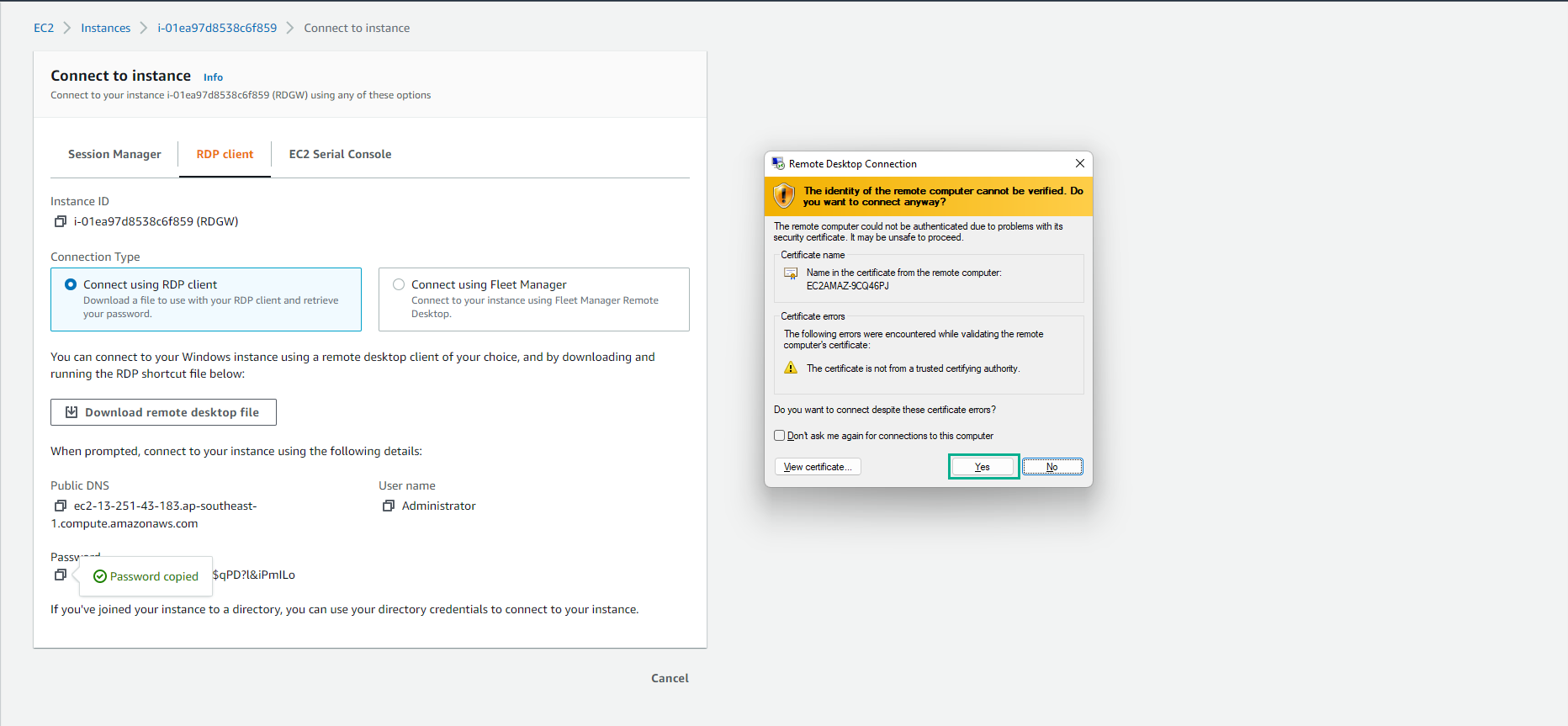Click the instance ID text i-01ea97d8538c6f859 (RDGW)
1568x726 pixels.
[x=156, y=221]
